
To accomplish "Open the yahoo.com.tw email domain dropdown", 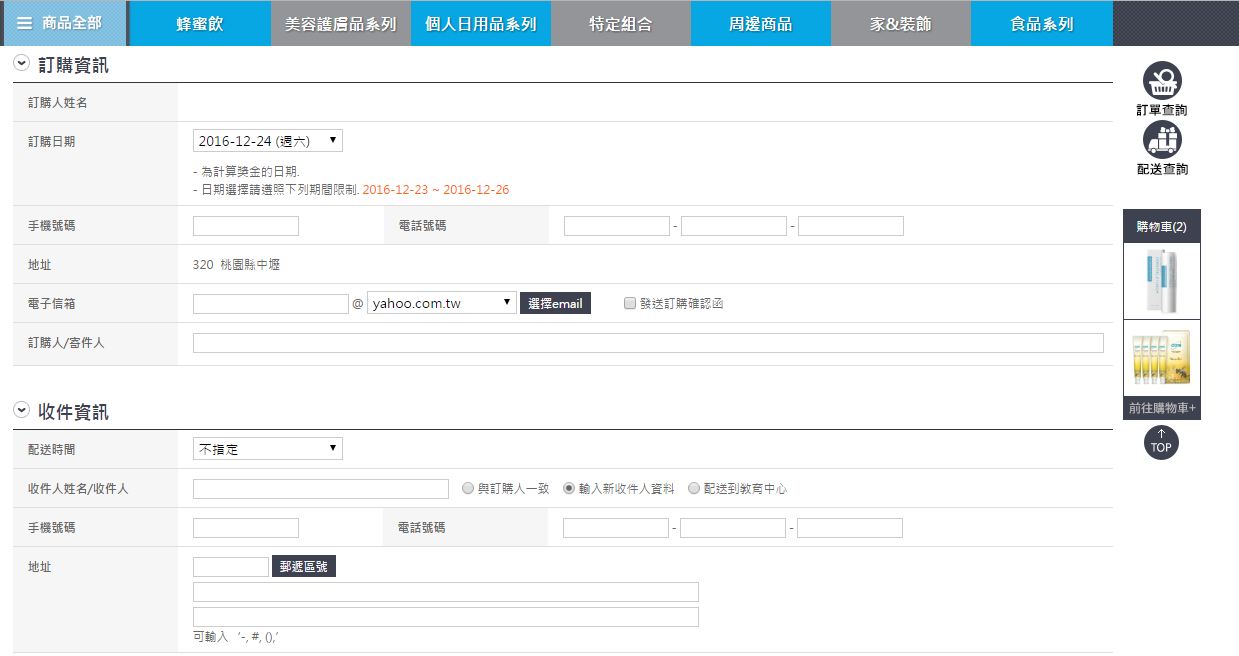I will (441, 303).
